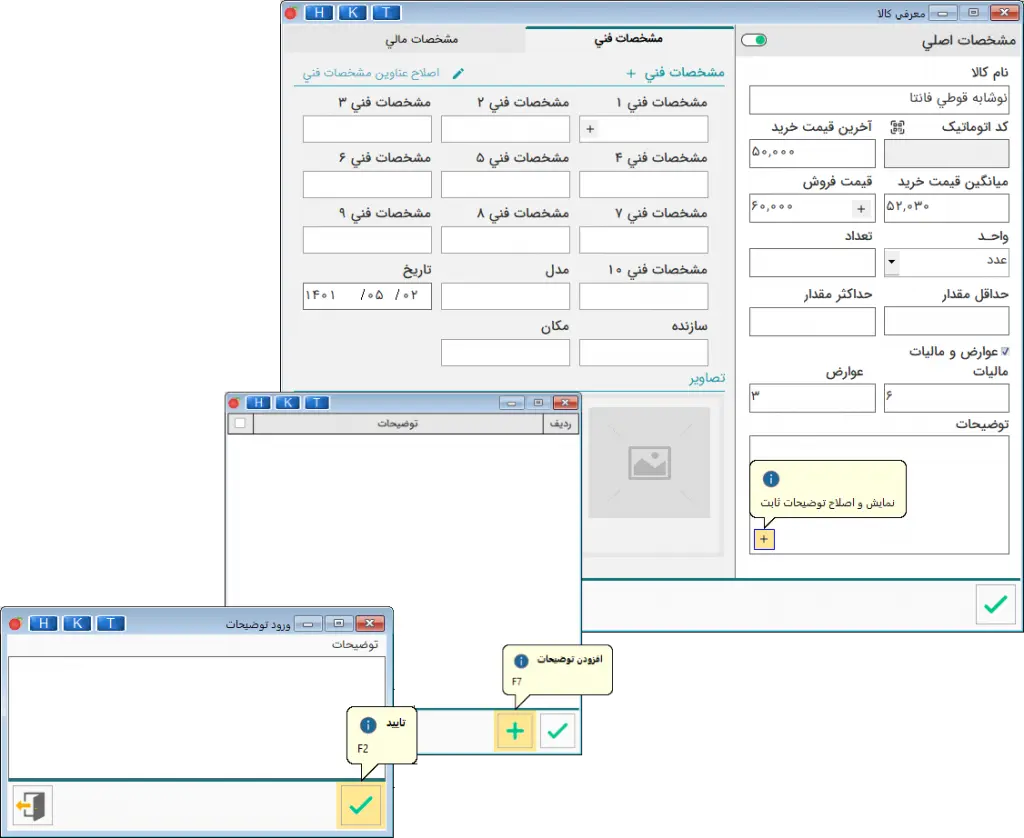This screenshot has width=1024, height=838.
Task: Expand مشخصات فنی section with plus
Action: (x=631, y=73)
